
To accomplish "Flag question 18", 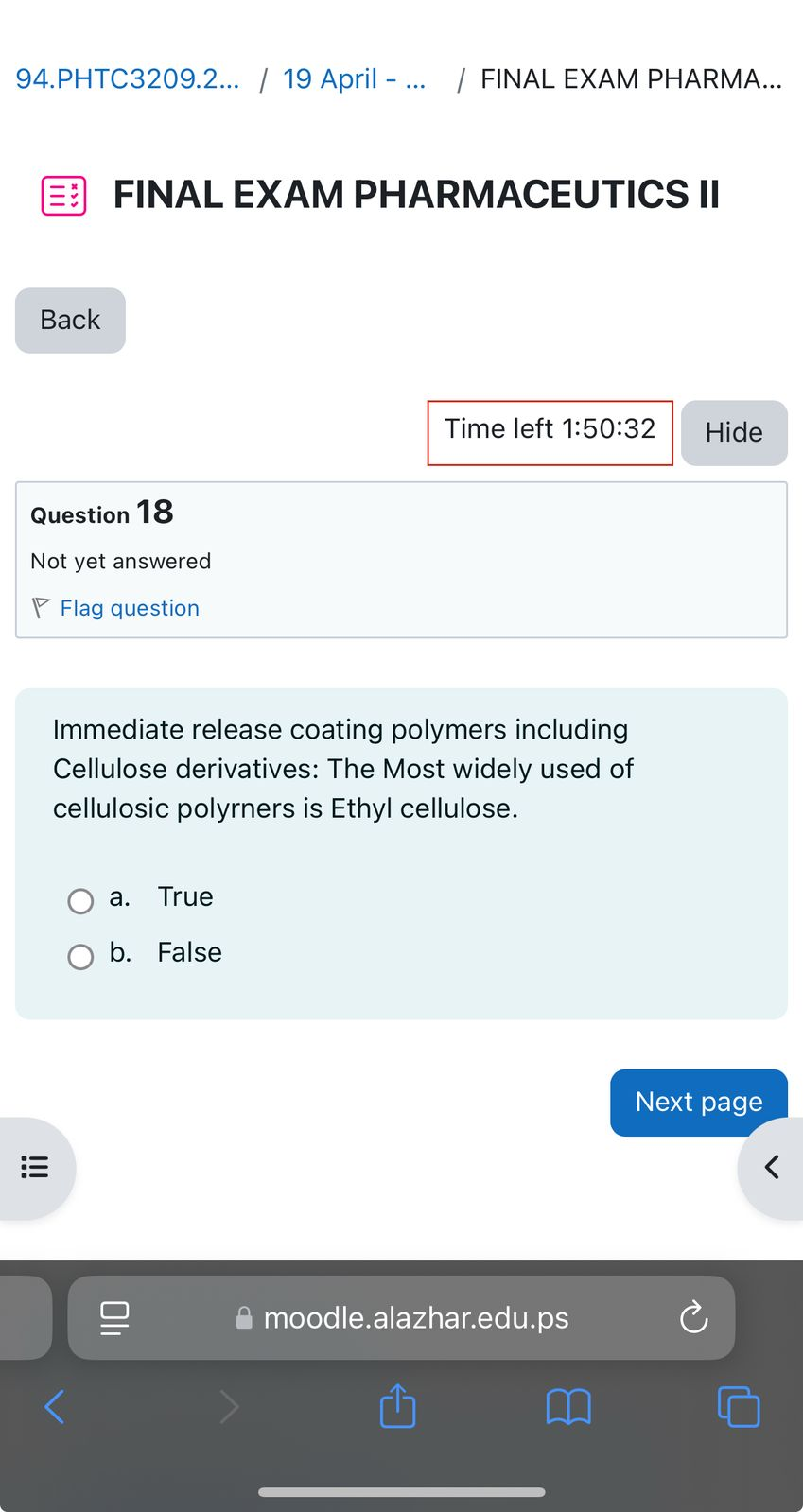I will (130, 608).
